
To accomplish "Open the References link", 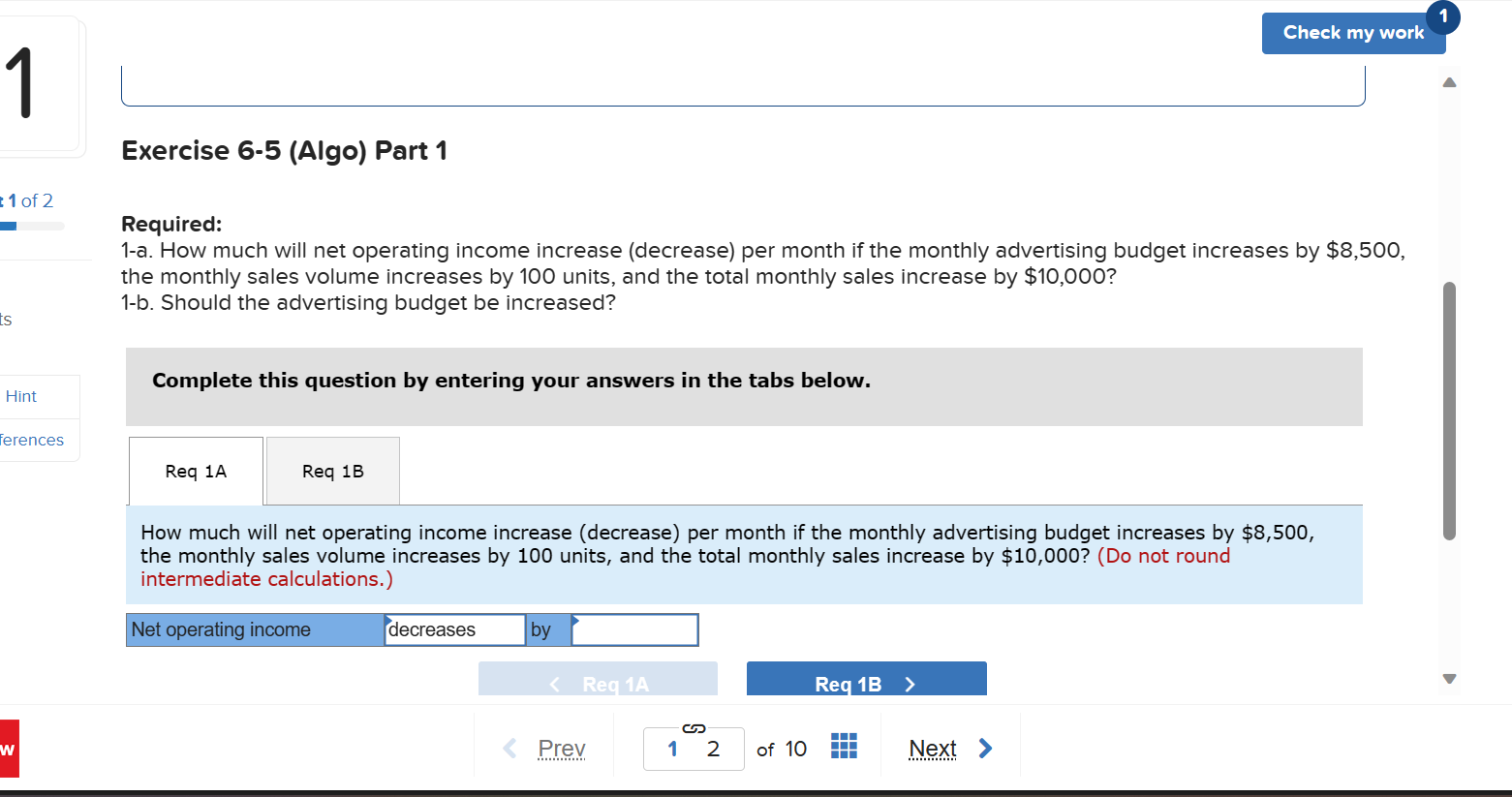I will [x=30, y=439].
